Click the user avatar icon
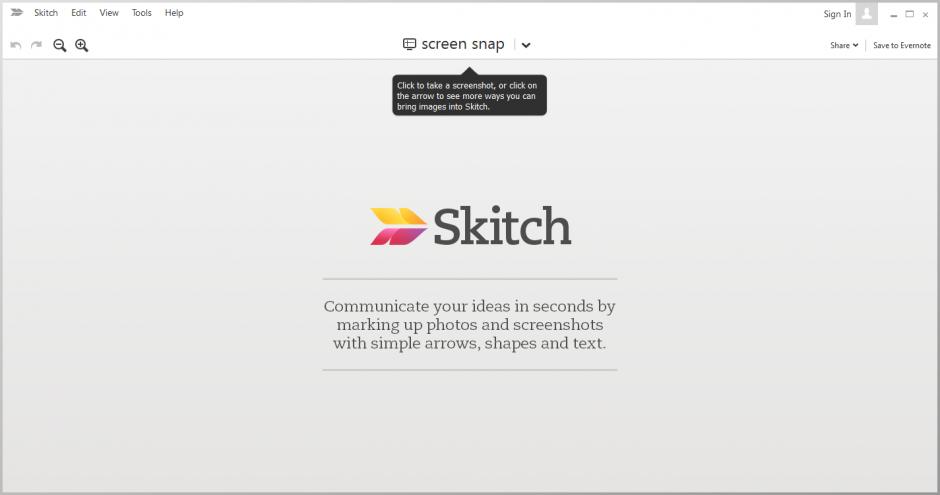Image resolution: width=940 pixels, height=495 pixels. click(x=866, y=13)
